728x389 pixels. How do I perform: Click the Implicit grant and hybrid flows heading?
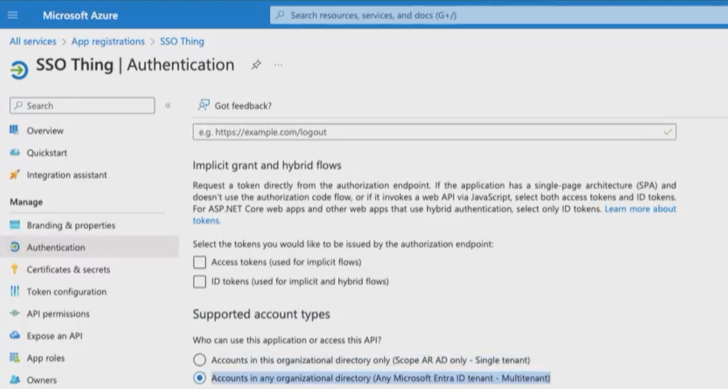click(267, 165)
